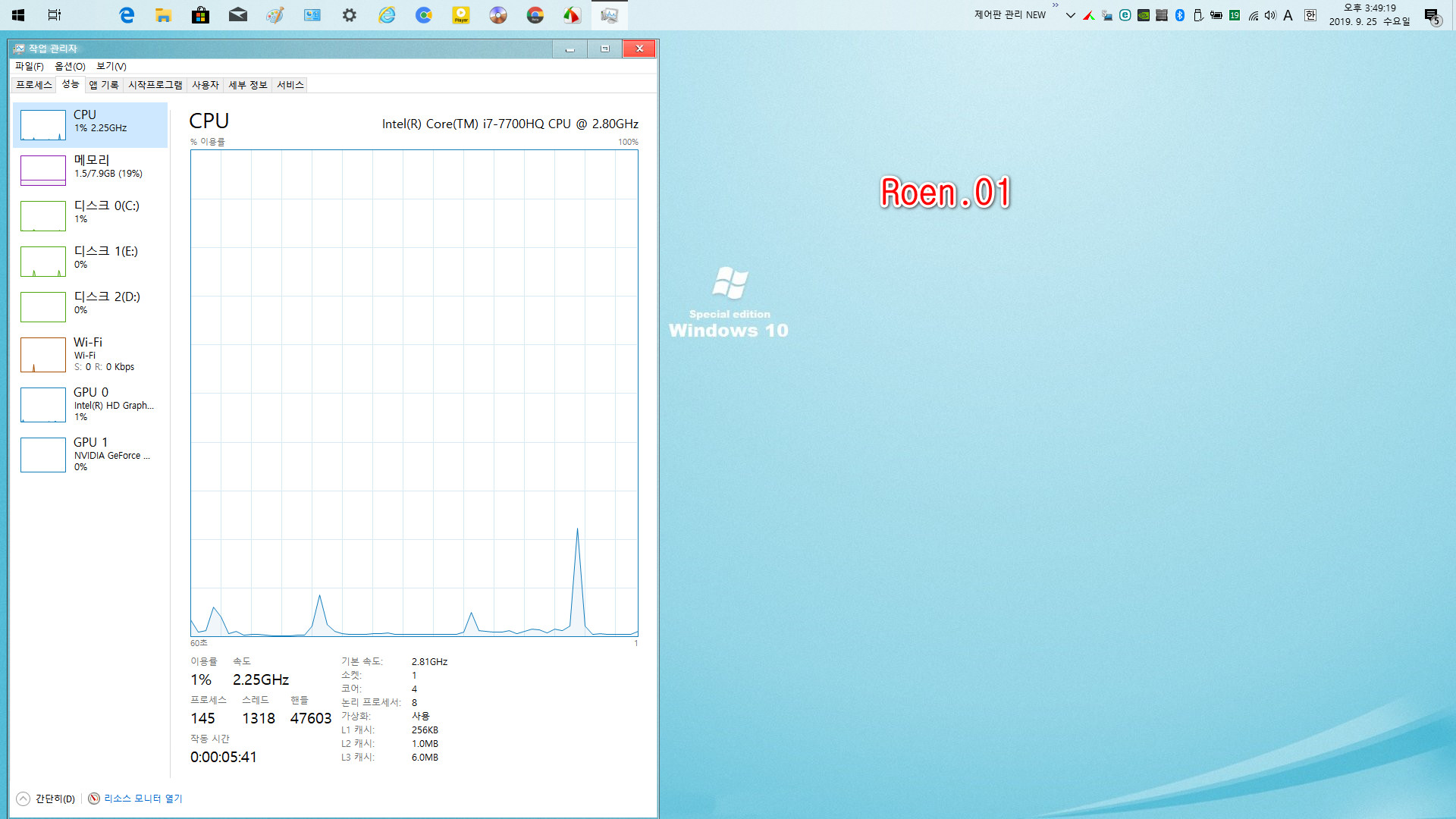The width and height of the screenshot is (1456, 819).
Task: Select the 성능 tab
Action: pyautogui.click(x=71, y=84)
